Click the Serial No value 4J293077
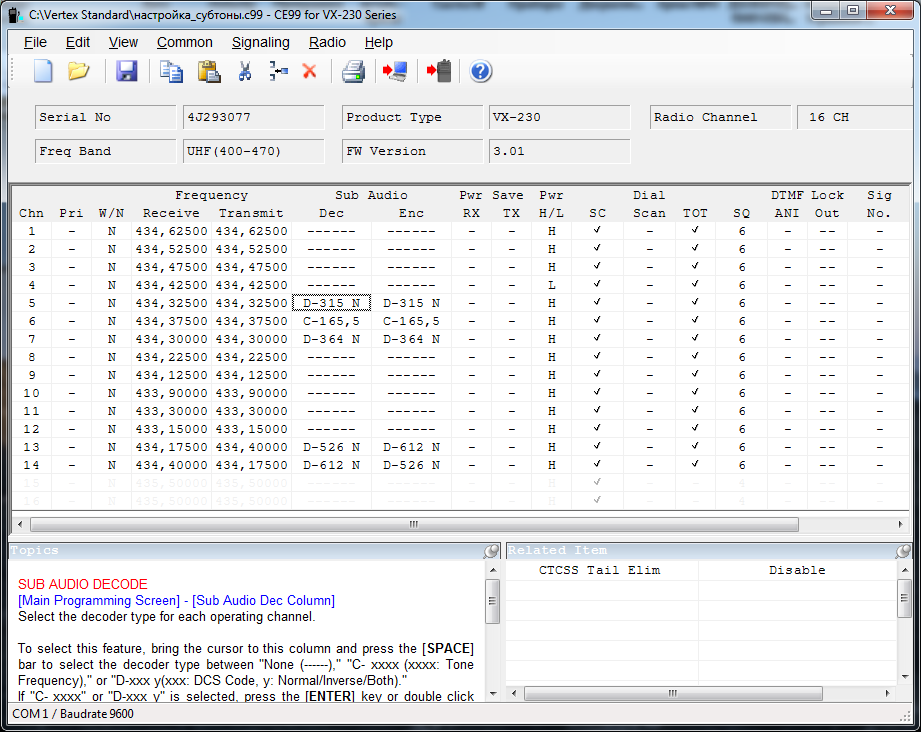 (x=253, y=117)
